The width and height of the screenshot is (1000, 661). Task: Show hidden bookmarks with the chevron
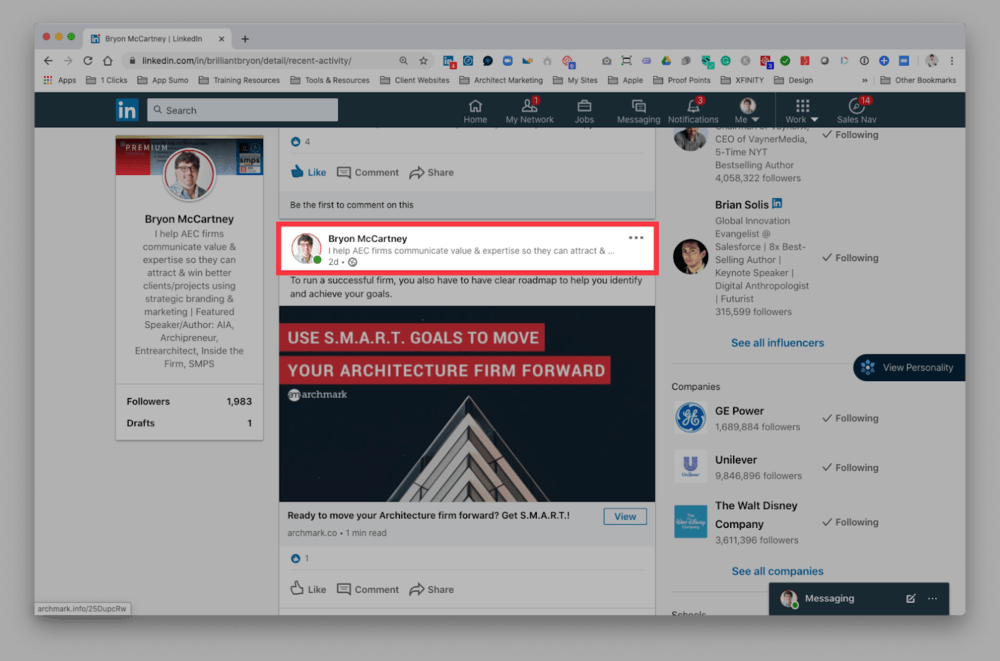point(865,80)
